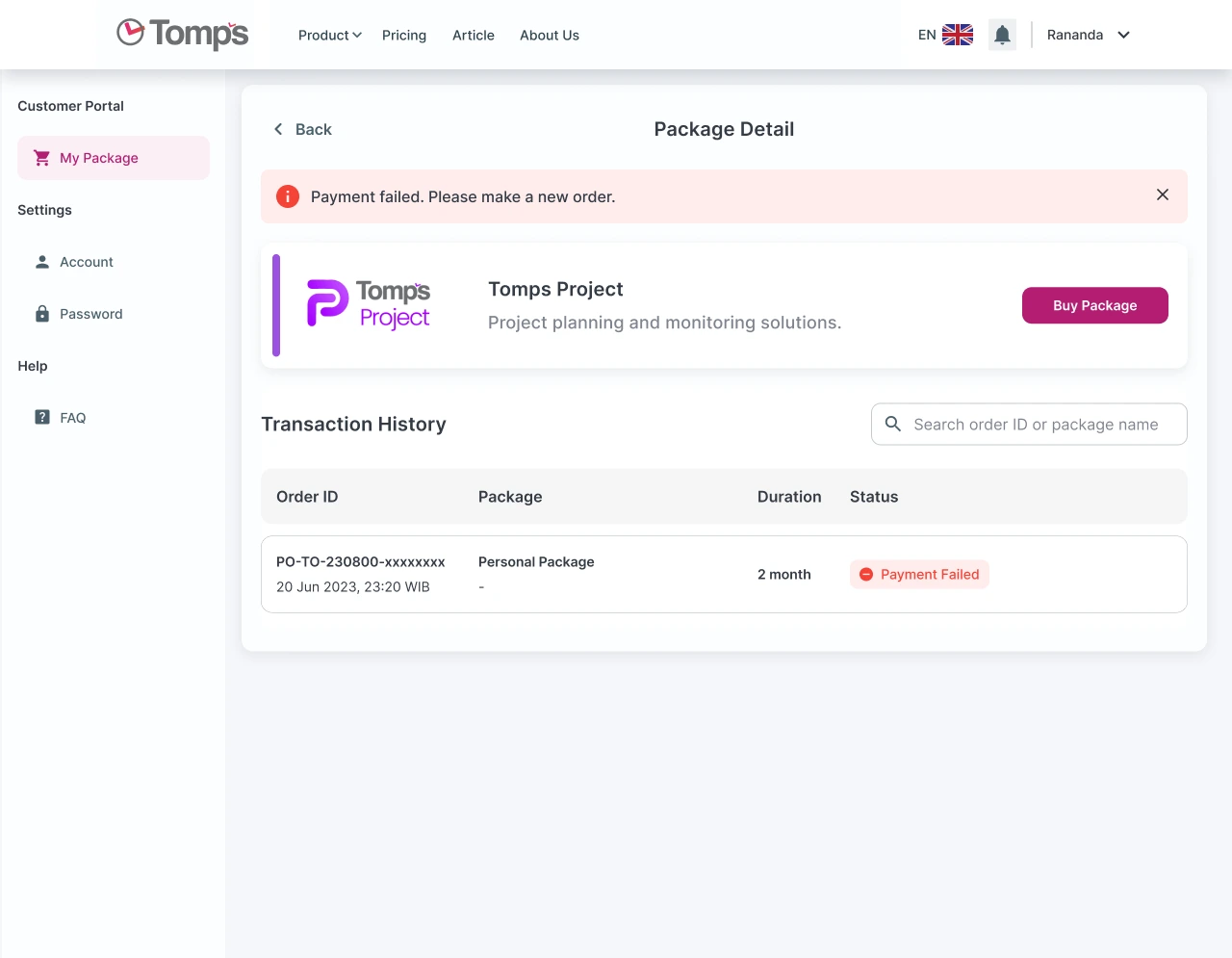Screen dimensions: 1232x958
Task: Open the About Us link
Action: point(549,35)
